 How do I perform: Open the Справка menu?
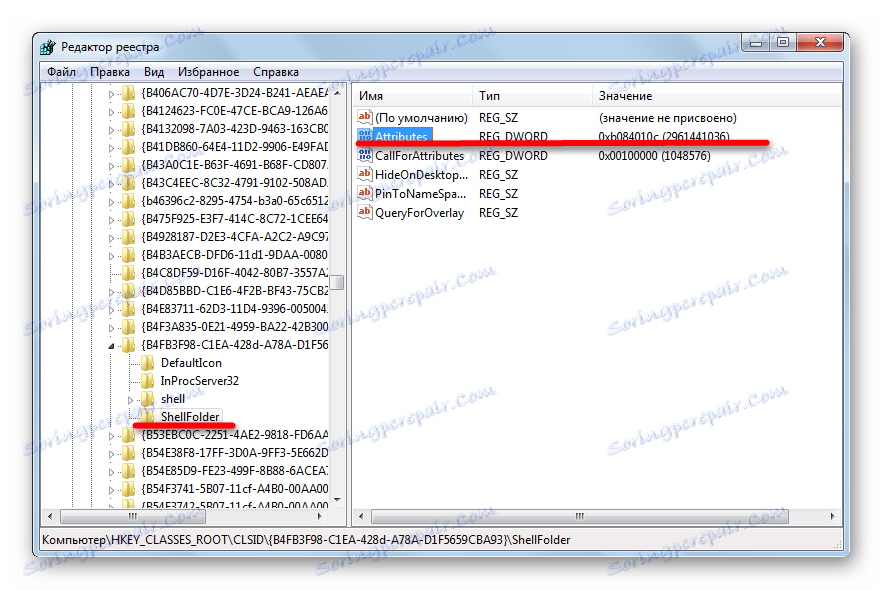tap(275, 72)
